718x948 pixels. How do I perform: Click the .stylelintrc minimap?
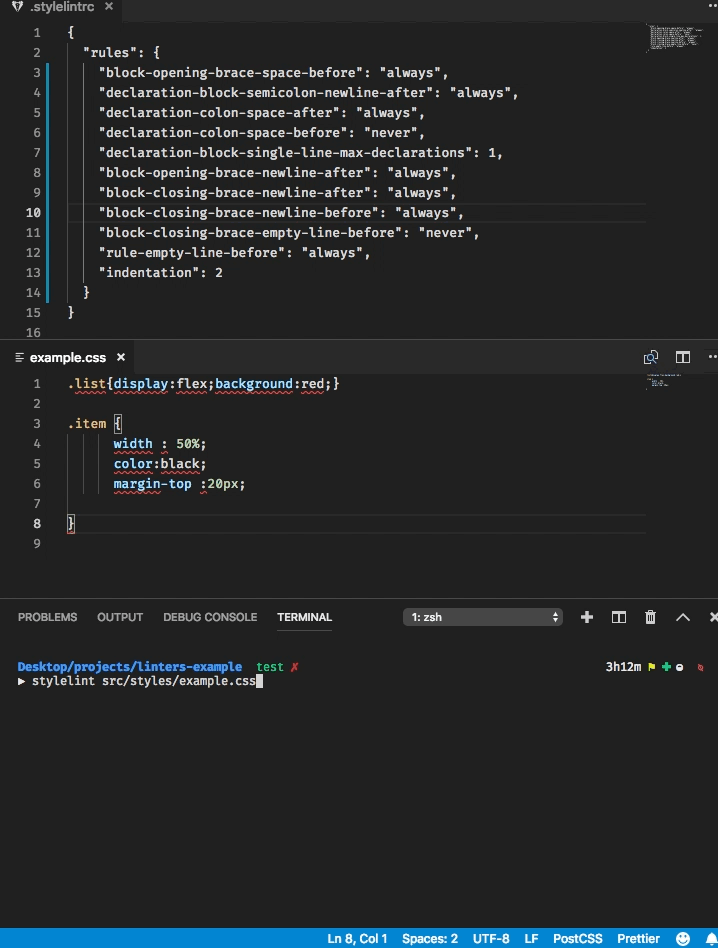click(674, 37)
